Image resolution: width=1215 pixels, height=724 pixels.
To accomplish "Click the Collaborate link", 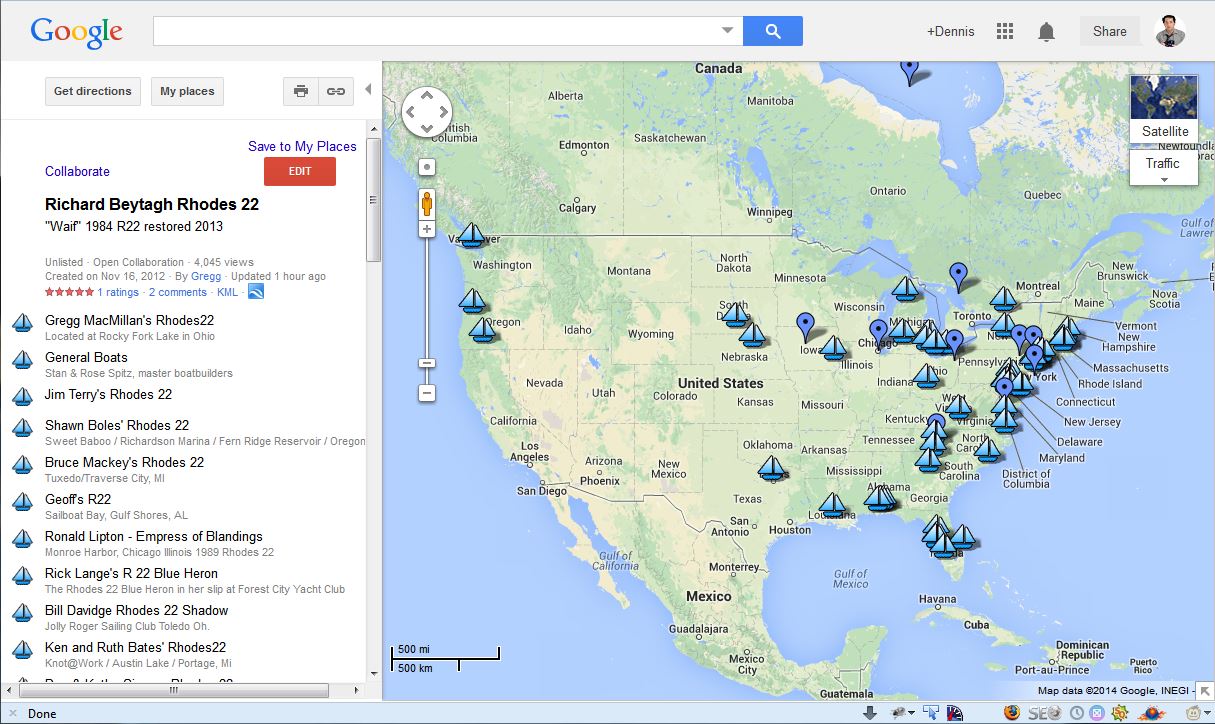I will 77,171.
